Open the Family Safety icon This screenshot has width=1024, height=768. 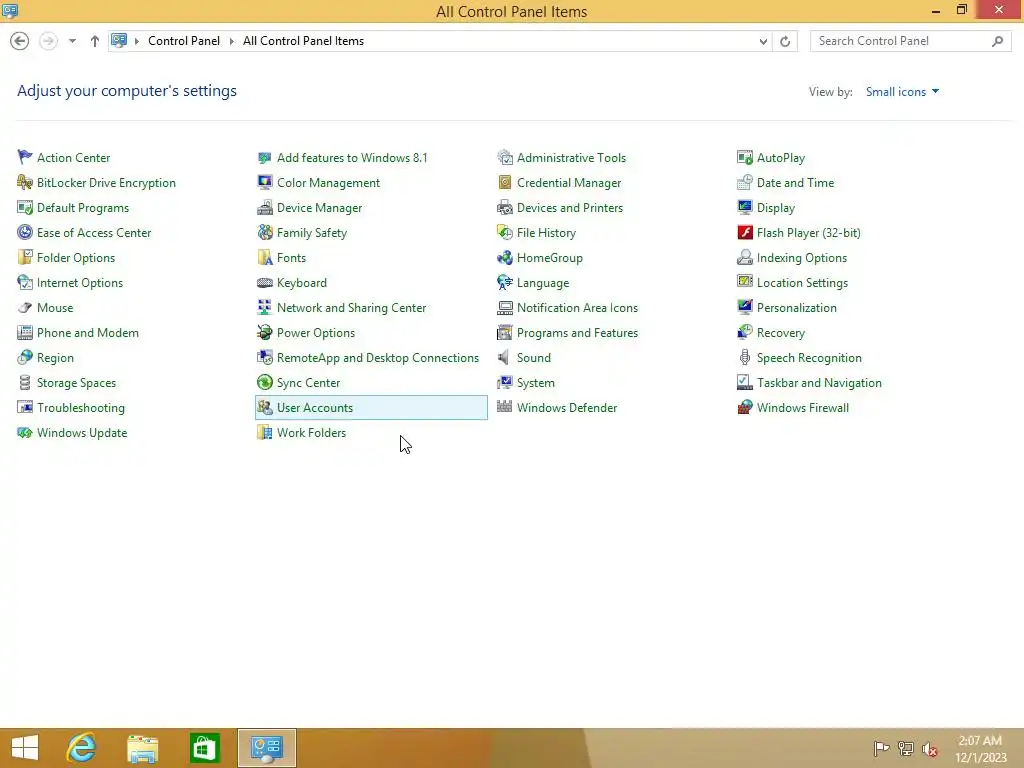(264, 232)
